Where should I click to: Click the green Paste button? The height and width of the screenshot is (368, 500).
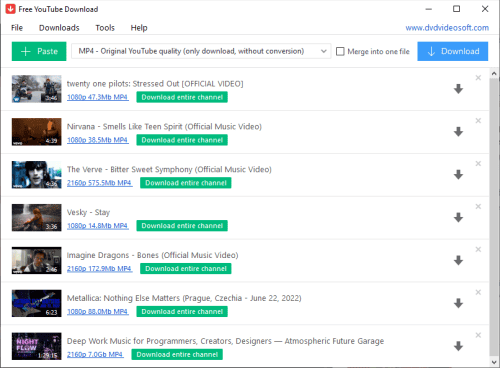[x=39, y=51]
